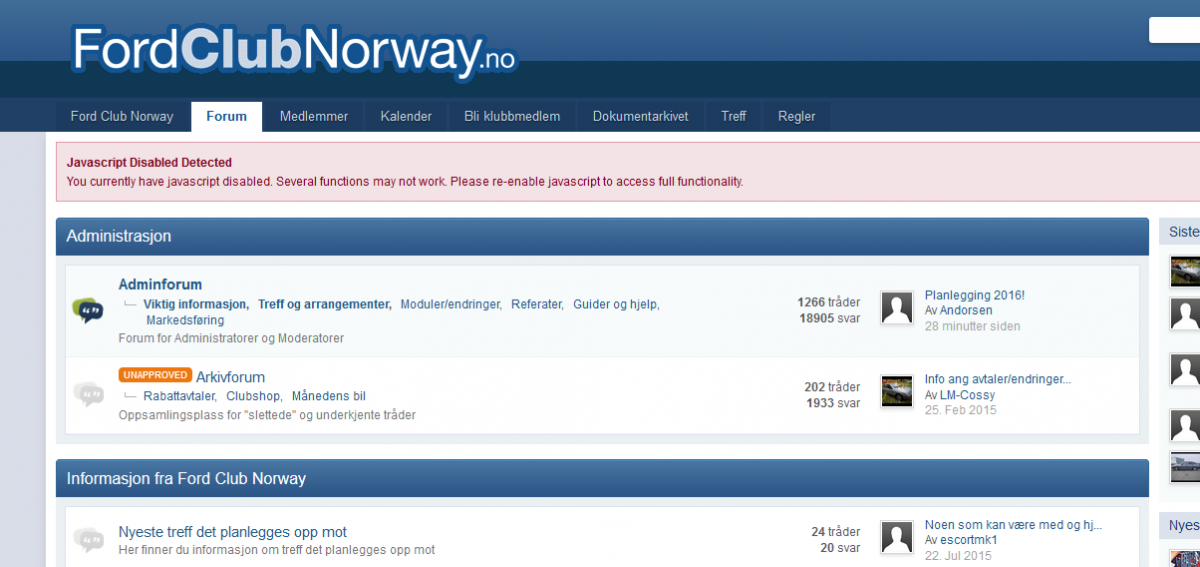Viewport: 1200px width, 567px height.
Task: View the profile of user LM-Cossy
Action: pyautogui.click(x=968, y=395)
